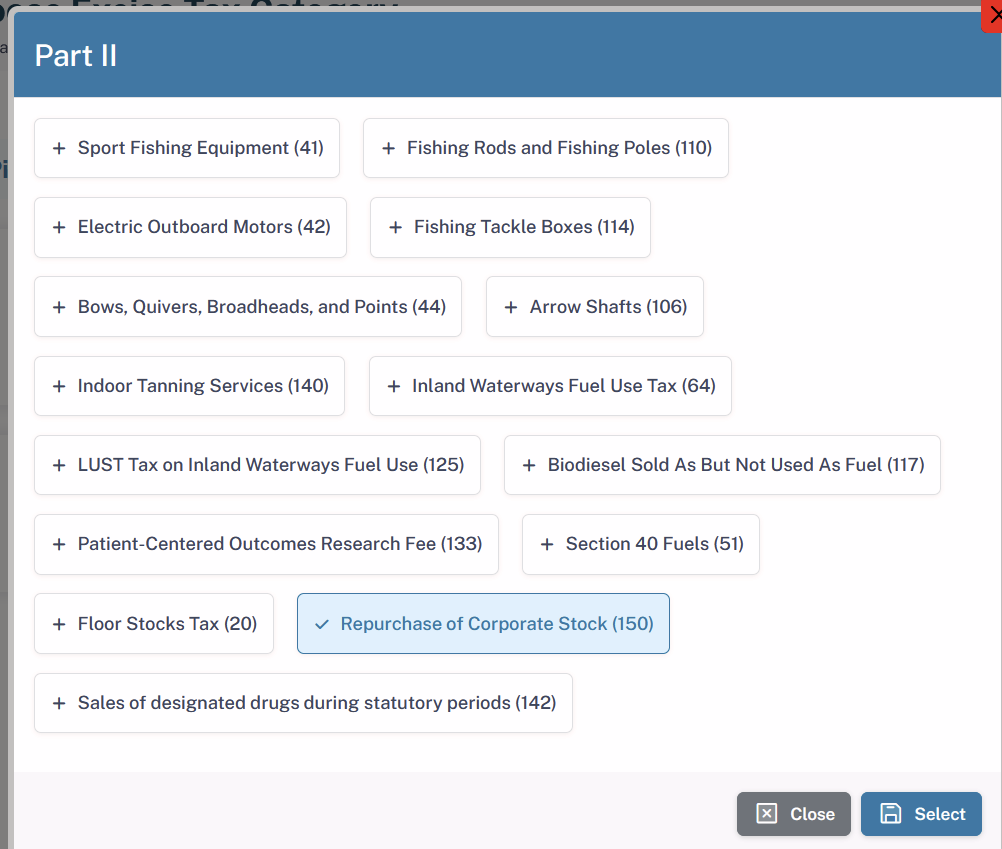Select Fishing Tackle Boxes (114) category
Viewport: 1002px width, 849px height.
click(510, 227)
